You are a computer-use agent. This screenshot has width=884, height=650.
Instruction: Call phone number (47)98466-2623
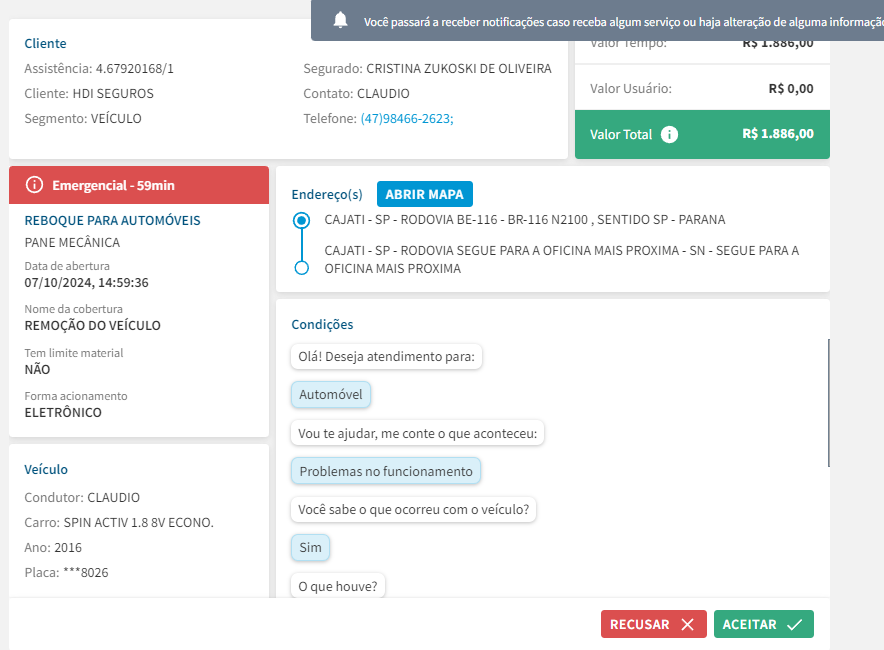(407, 118)
